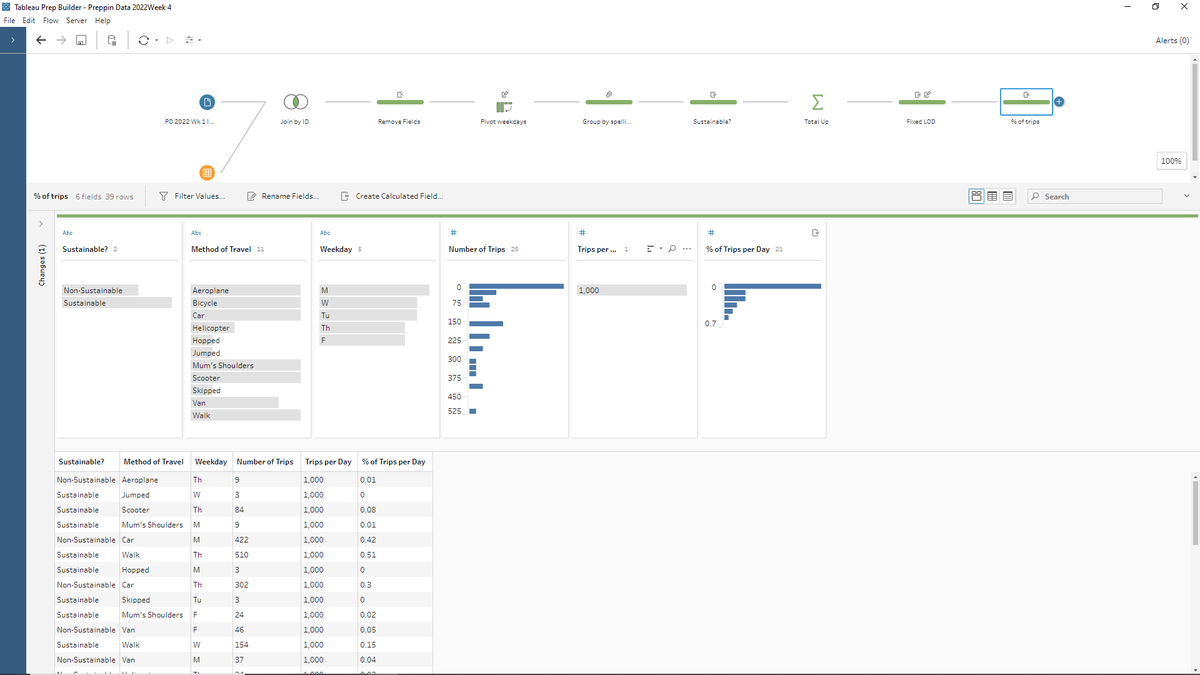Viewport: 1200px width, 675px height.
Task: Click Method of Travel grid column header
Action: pos(153,462)
